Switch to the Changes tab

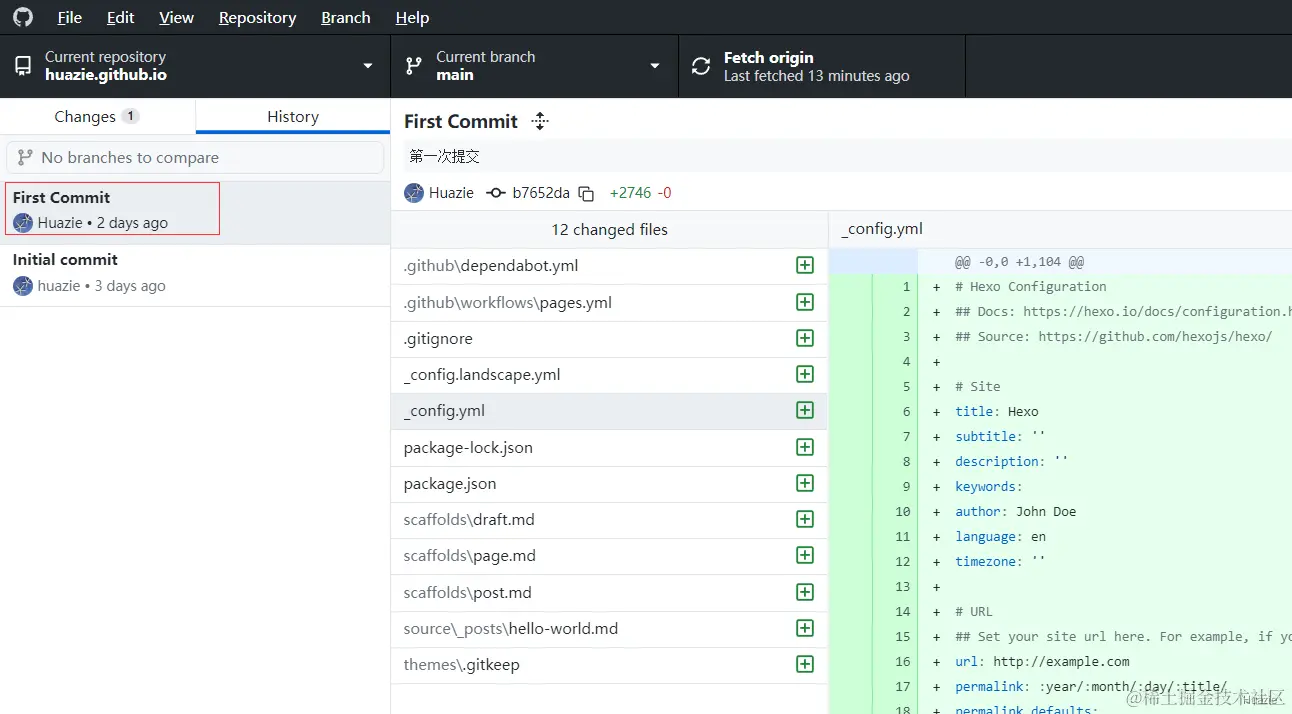tap(97, 116)
